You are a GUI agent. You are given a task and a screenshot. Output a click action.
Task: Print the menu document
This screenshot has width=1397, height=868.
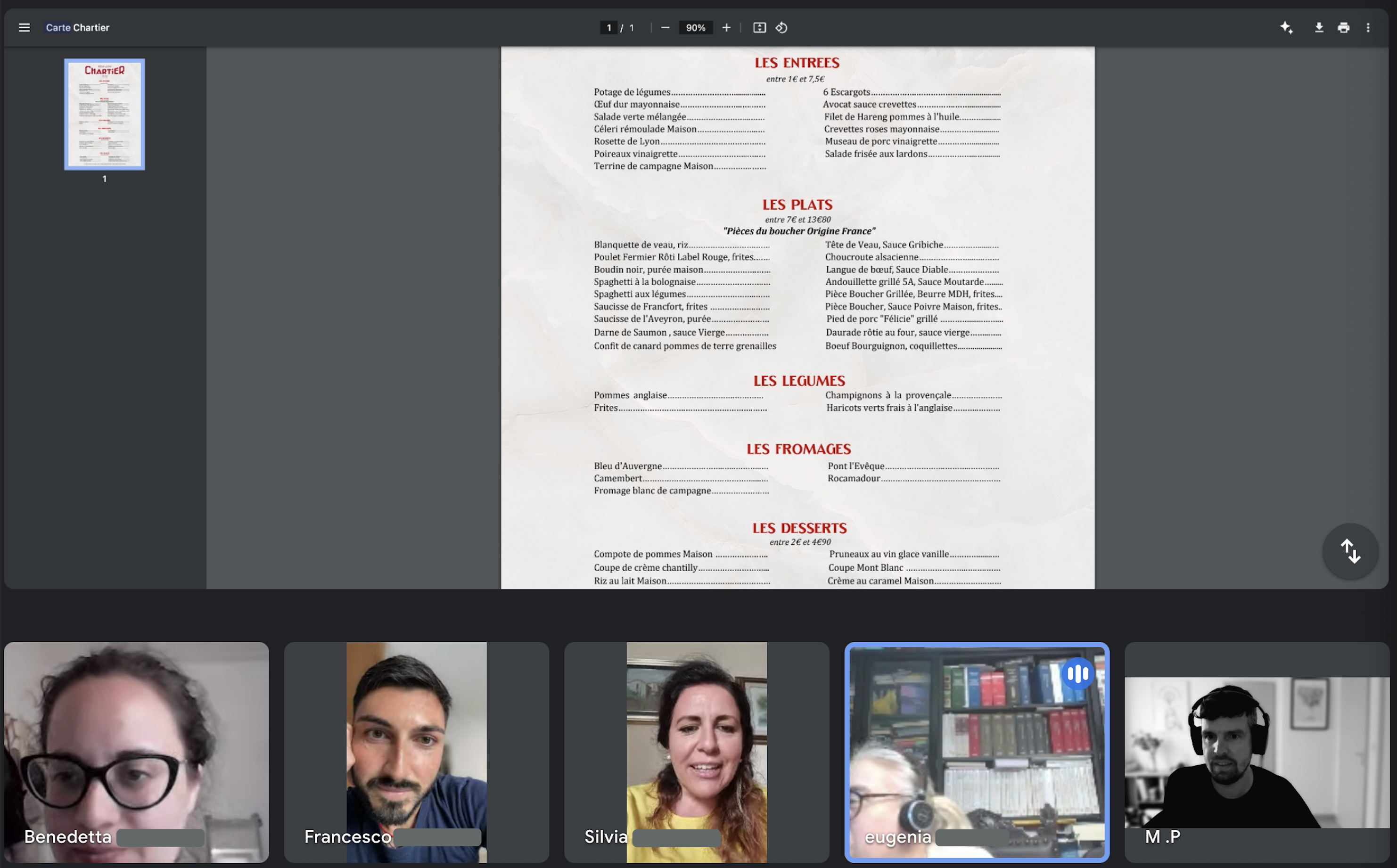pyautogui.click(x=1344, y=27)
